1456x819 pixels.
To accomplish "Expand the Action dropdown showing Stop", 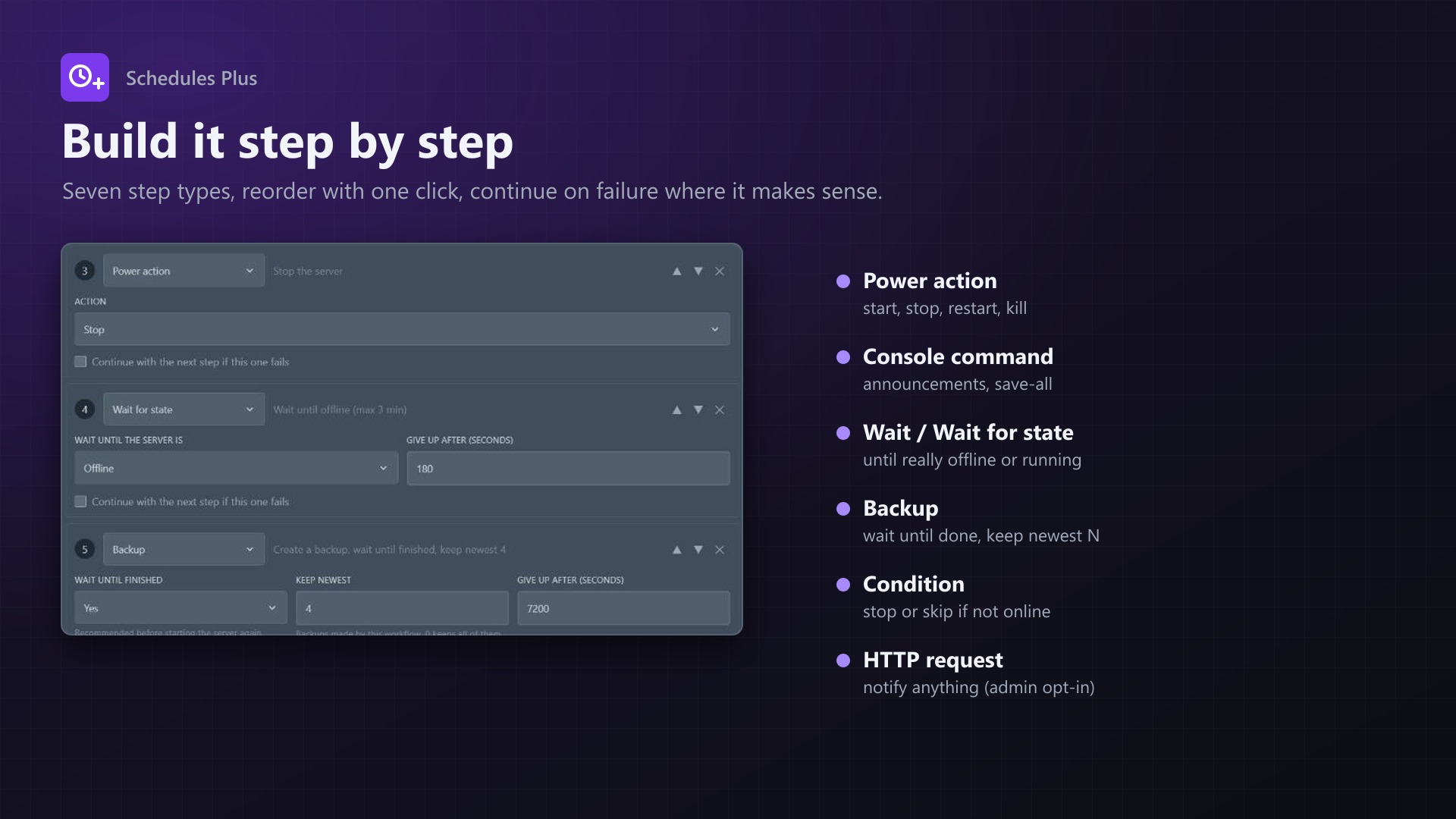I will pos(402,329).
